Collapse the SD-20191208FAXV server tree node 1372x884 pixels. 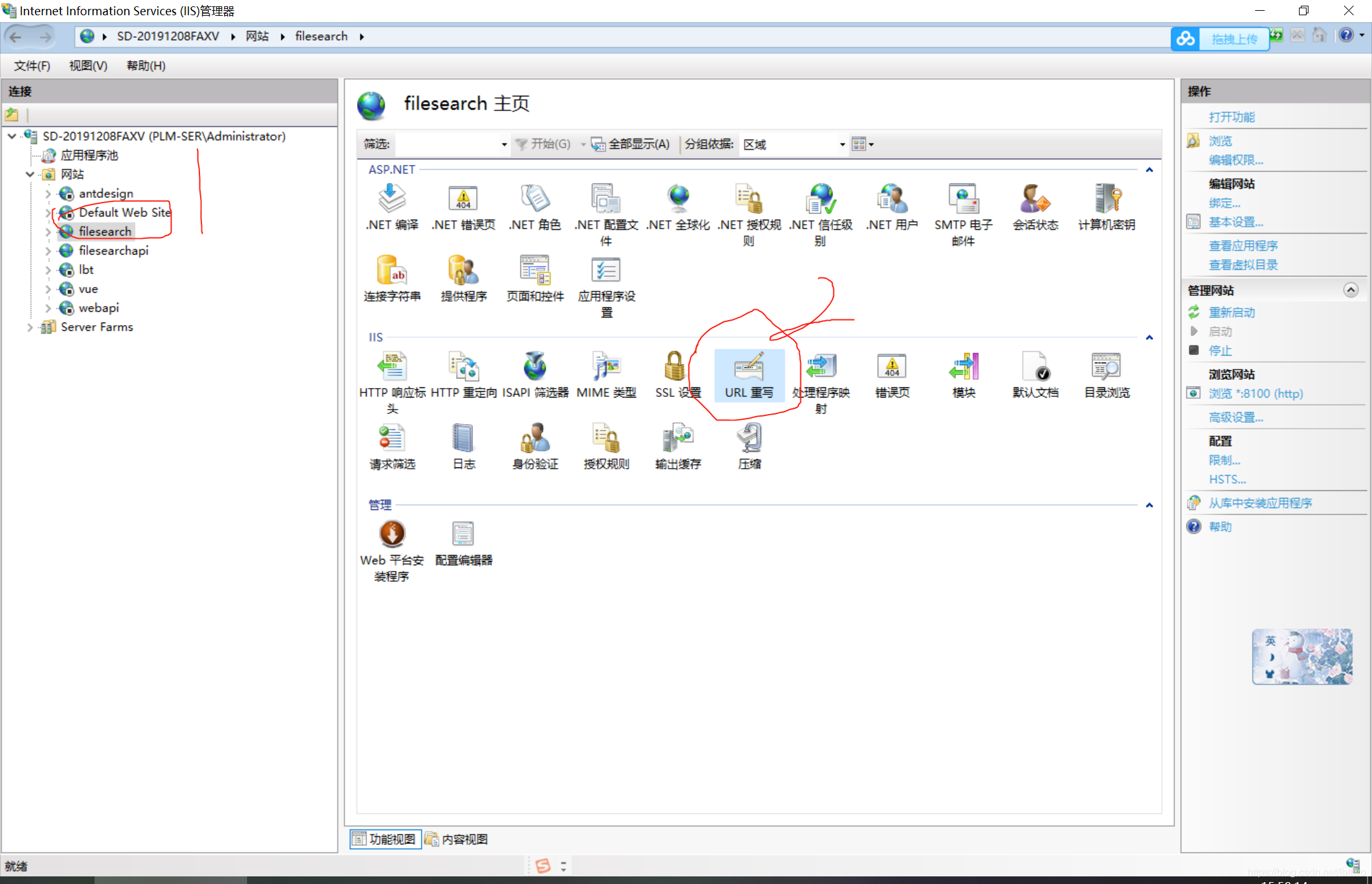click(x=11, y=136)
